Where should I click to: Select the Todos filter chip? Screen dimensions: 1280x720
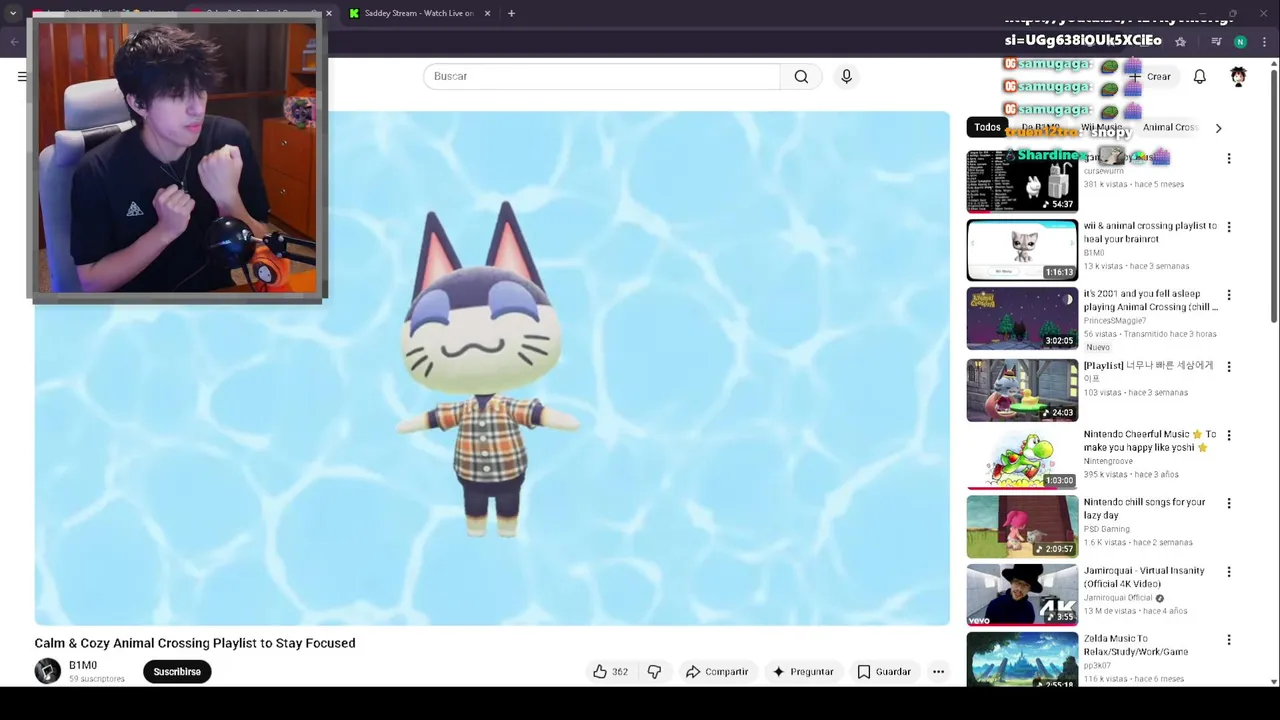tap(987, 127)
